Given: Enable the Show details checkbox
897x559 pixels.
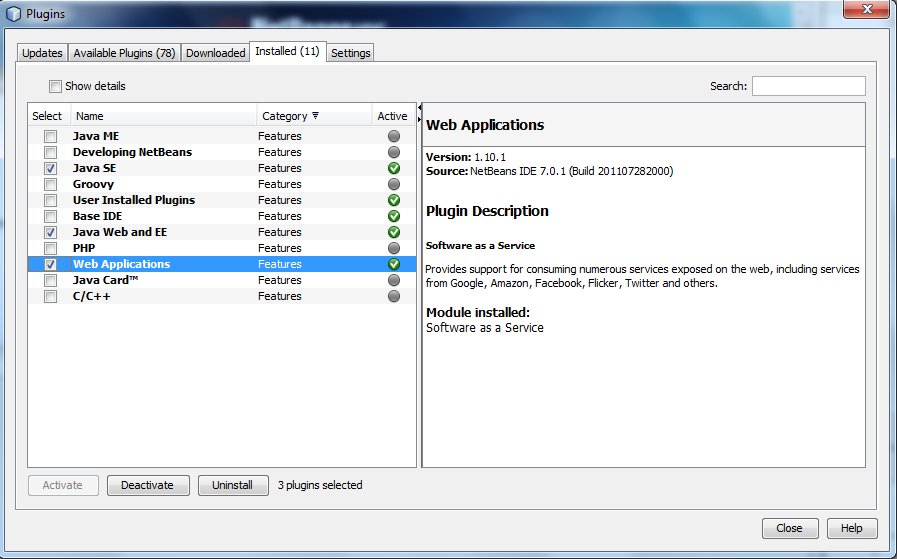Looking at the screenshot, I should pyautogui.click(x=55, y=86).
